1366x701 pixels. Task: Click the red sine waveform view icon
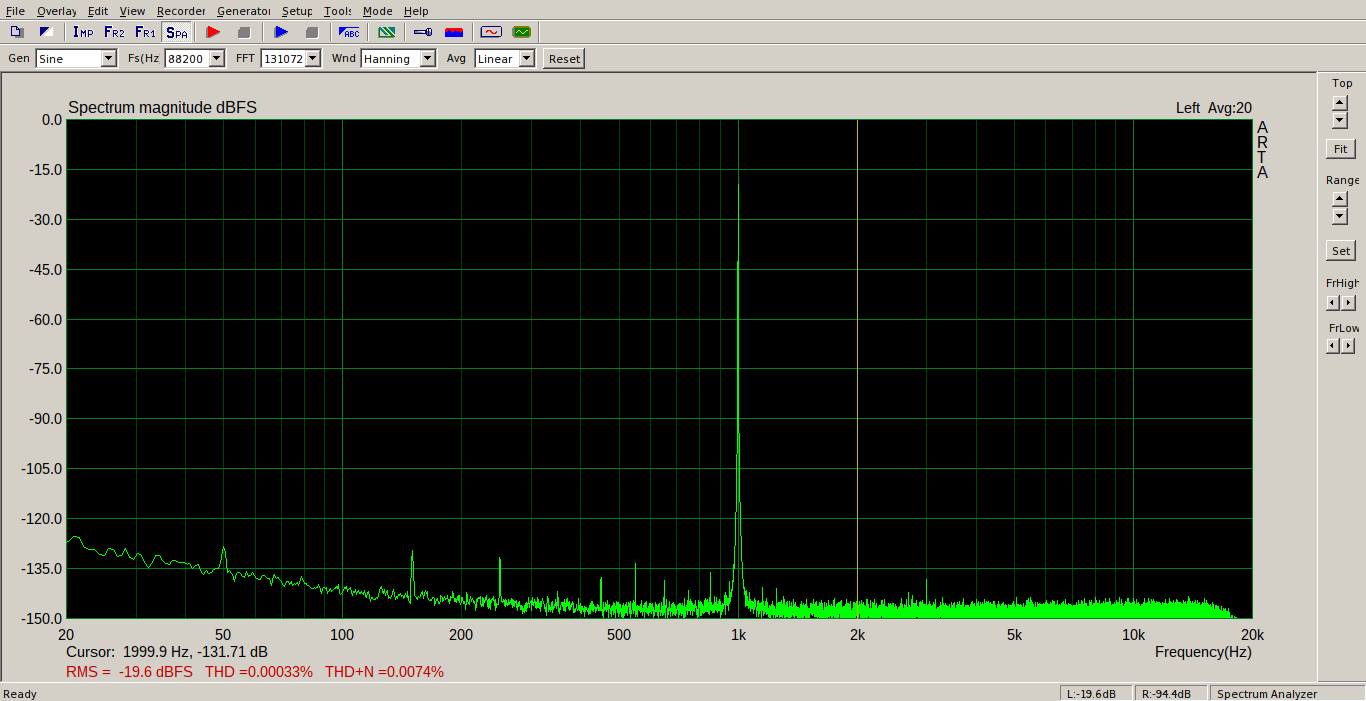(x=491, y=32)
